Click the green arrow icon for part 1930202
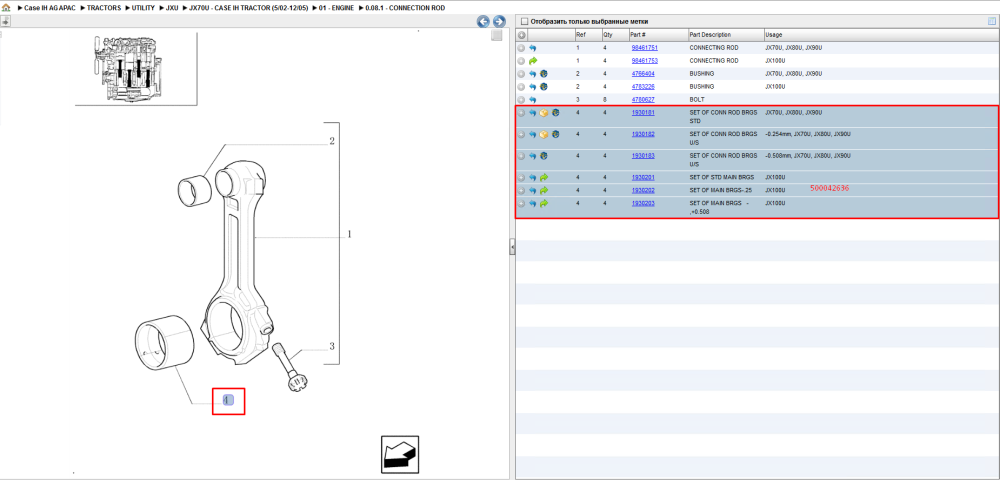Image resolution: width=1000 pixels, height=480 pixels. (x=544, y=191)
